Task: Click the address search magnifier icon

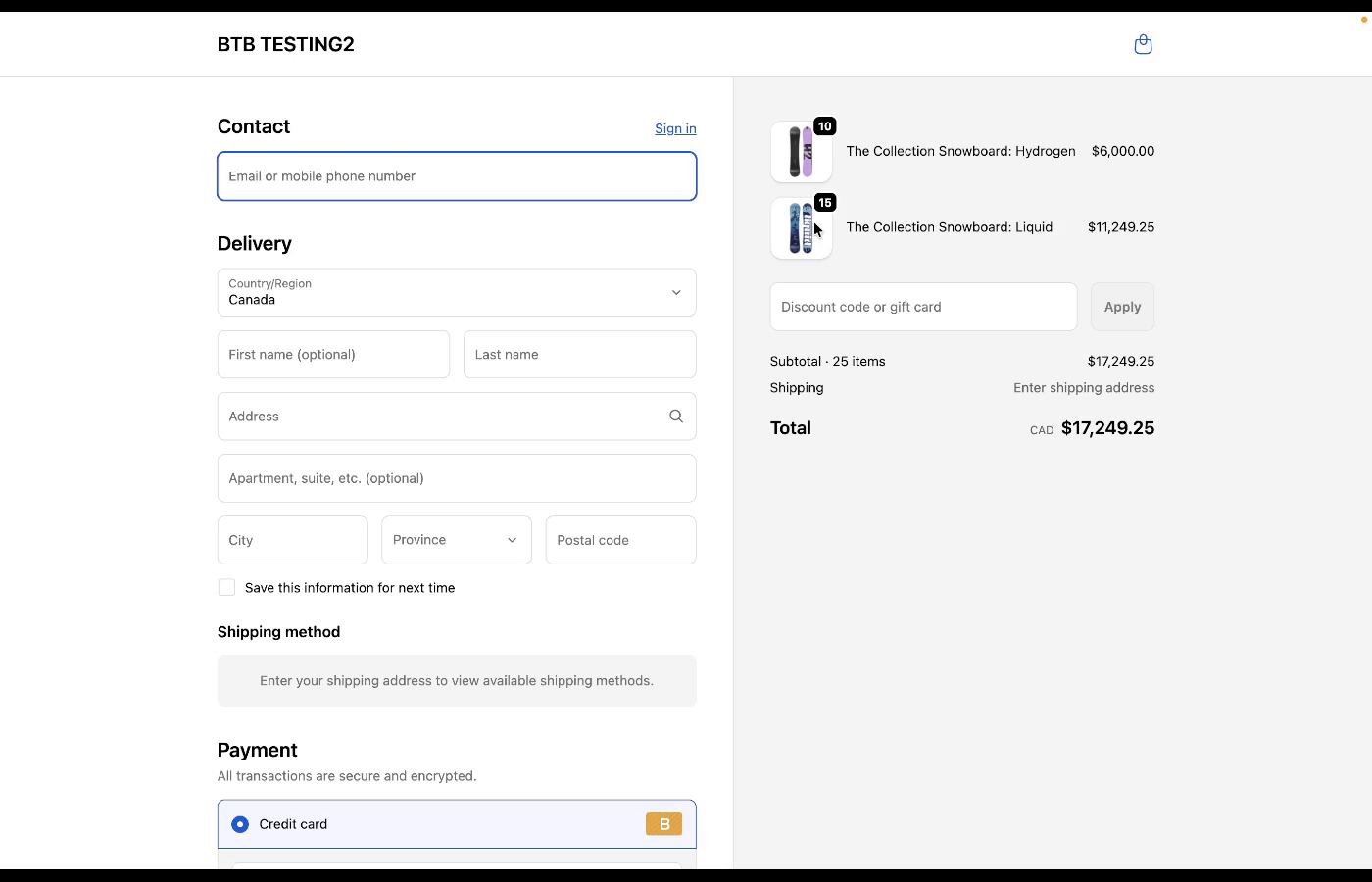Action: click(x=676, y=416)
